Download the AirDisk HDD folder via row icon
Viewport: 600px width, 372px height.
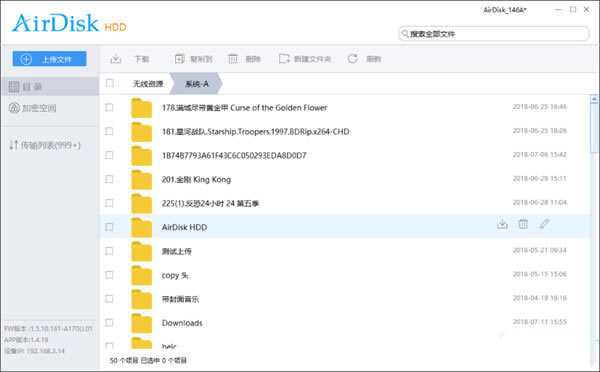pyautogui.click(x=502, y=224)
